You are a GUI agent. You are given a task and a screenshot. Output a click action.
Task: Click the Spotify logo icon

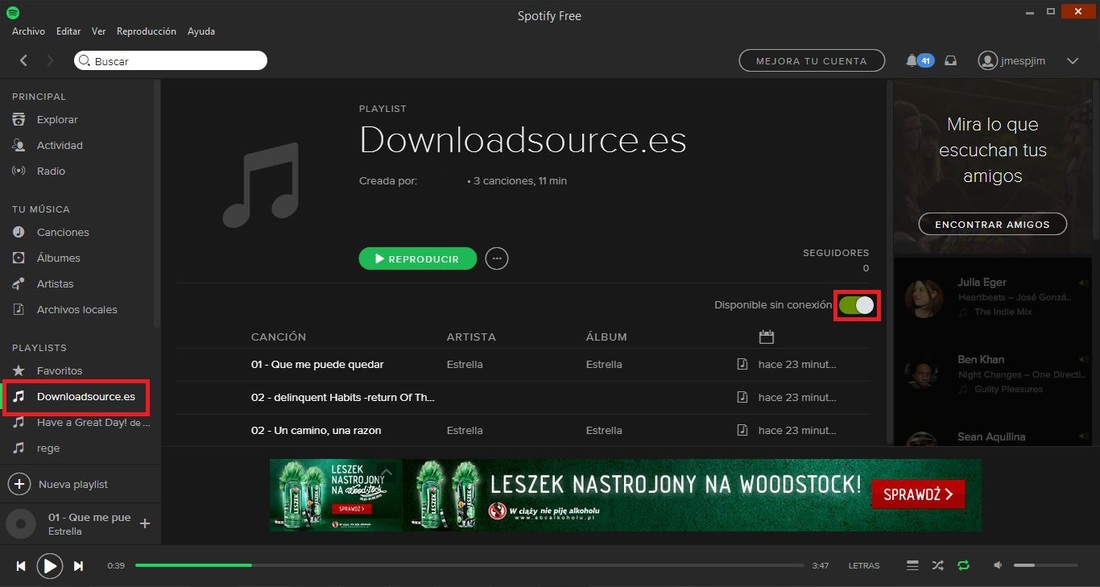tap(13, 13)
